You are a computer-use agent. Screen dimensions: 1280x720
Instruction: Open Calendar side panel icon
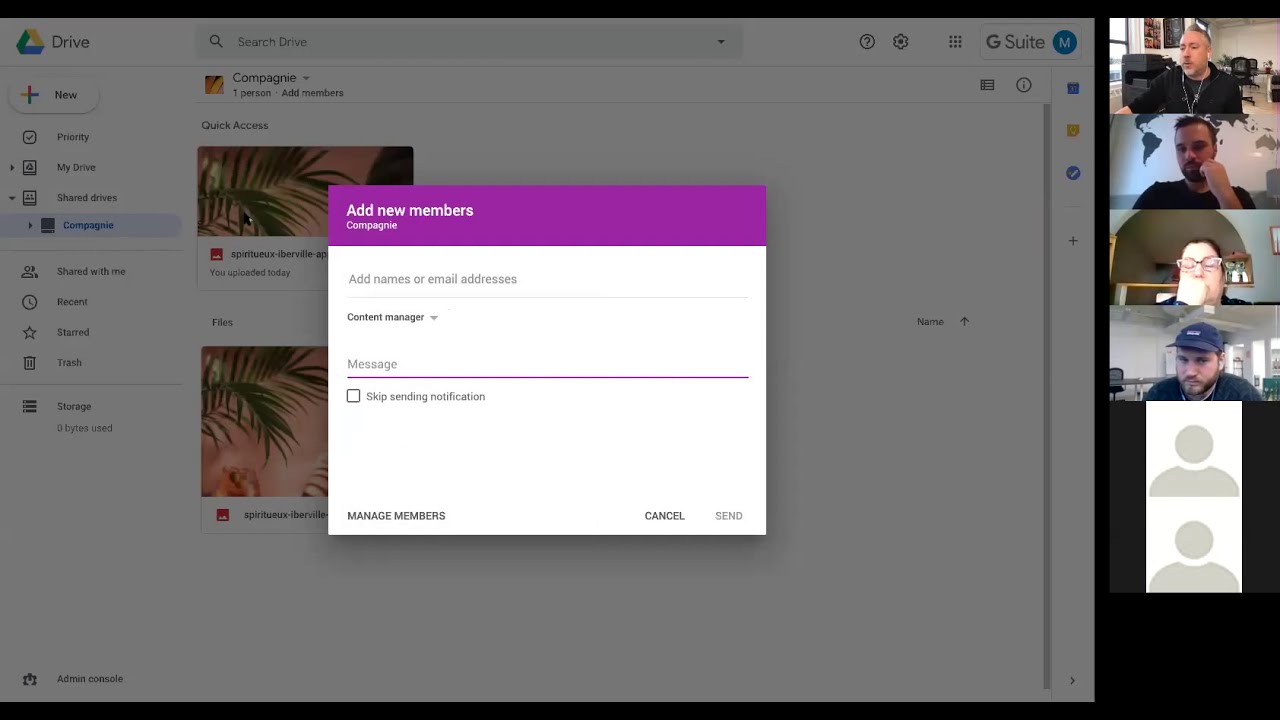tap(1073, 88)
